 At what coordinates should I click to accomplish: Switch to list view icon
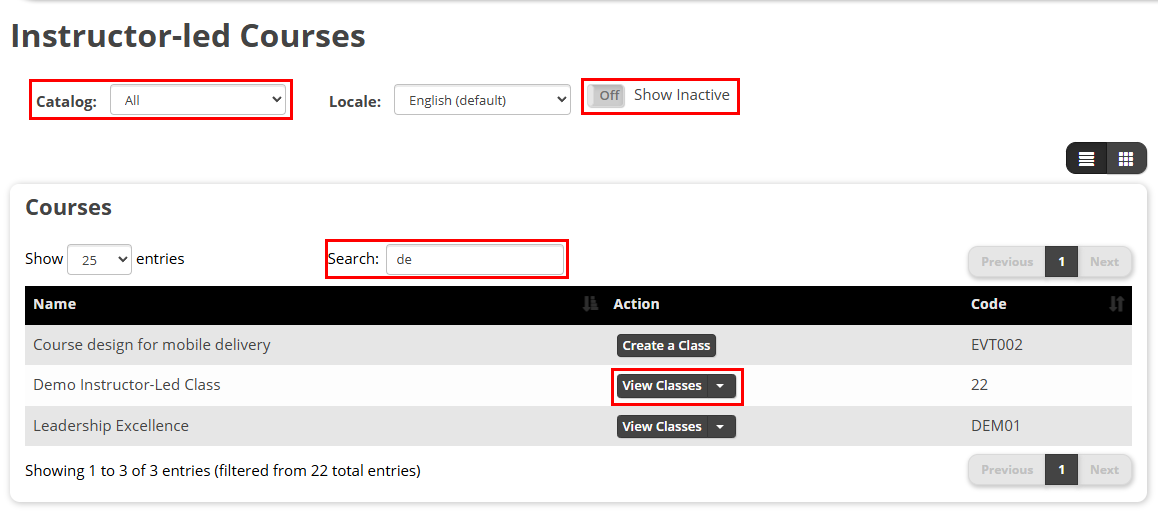(x=1086, y=159)
